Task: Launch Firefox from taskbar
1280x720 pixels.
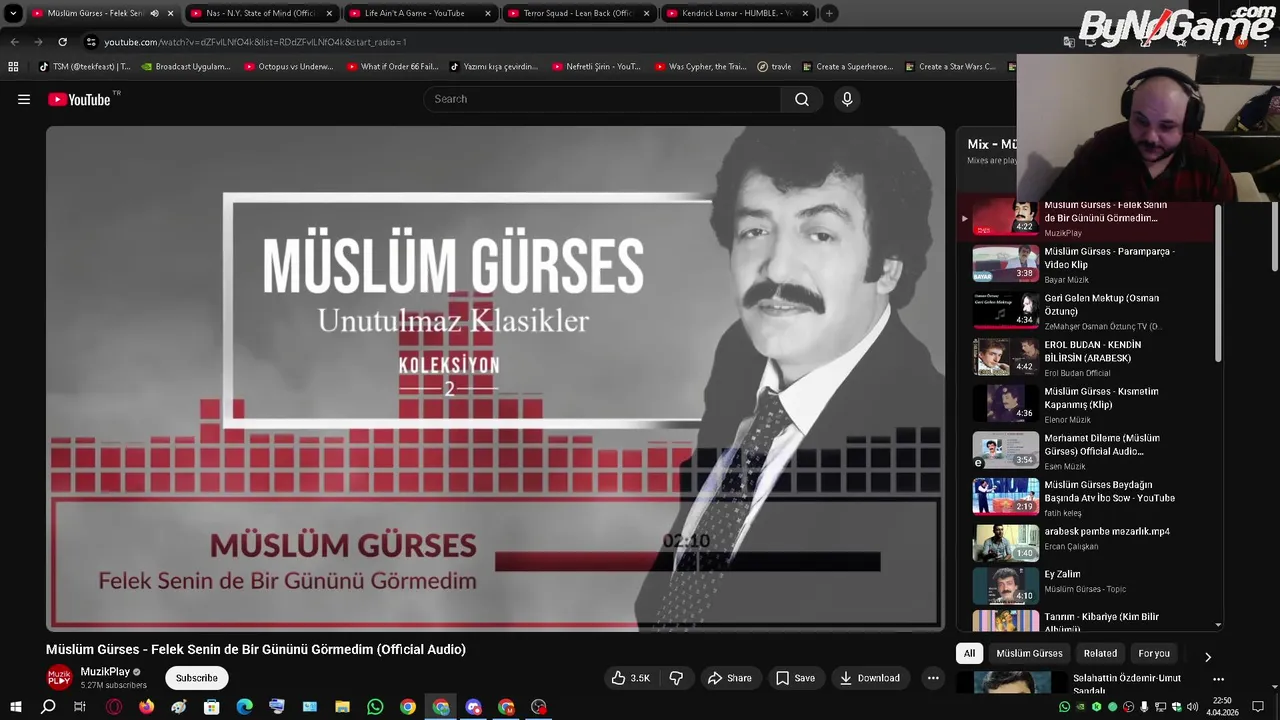Action: pos(146,707)
